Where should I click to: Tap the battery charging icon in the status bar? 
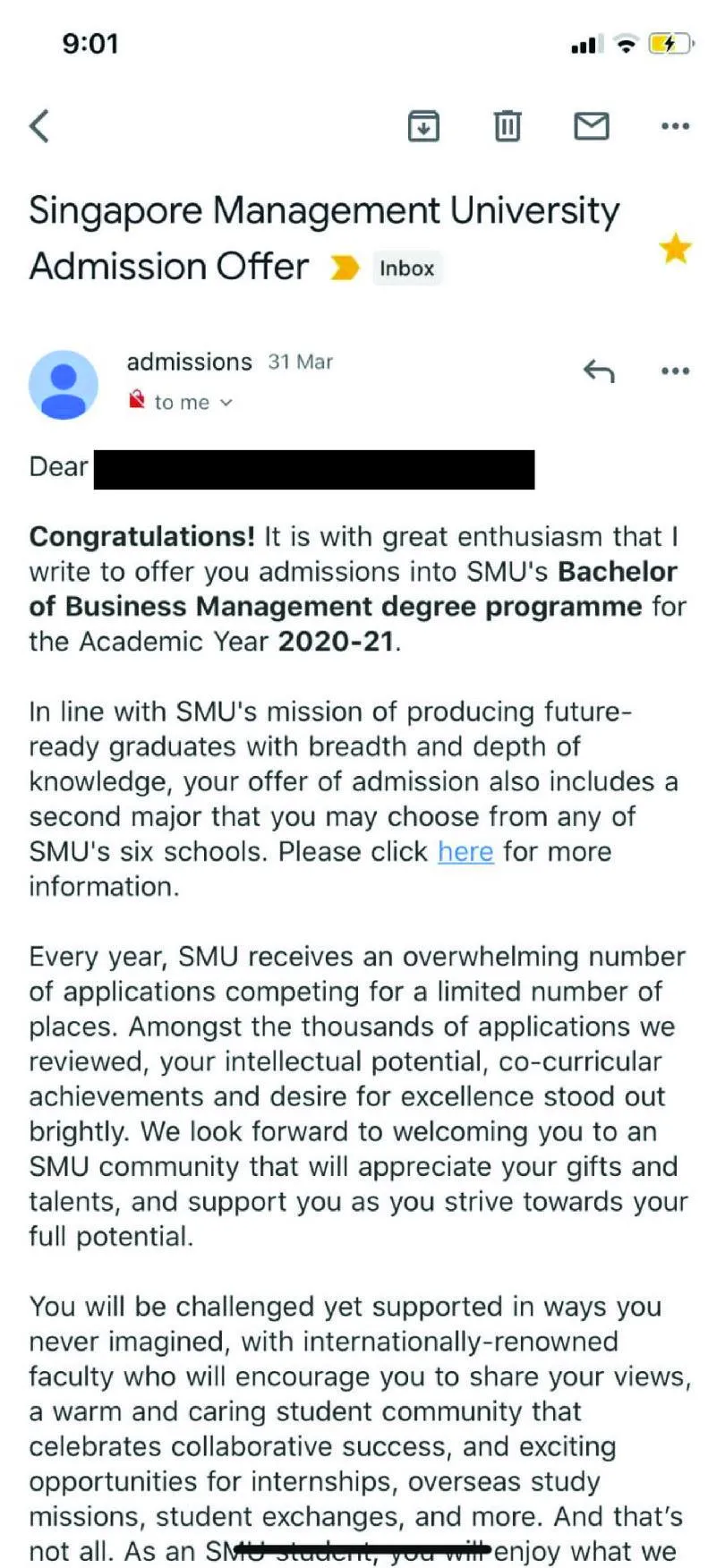[x=671, y=43]
